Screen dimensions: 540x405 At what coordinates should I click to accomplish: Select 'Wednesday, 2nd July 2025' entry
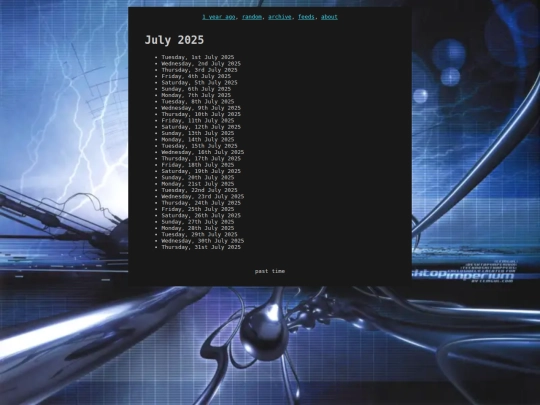(x=201, y=64)
